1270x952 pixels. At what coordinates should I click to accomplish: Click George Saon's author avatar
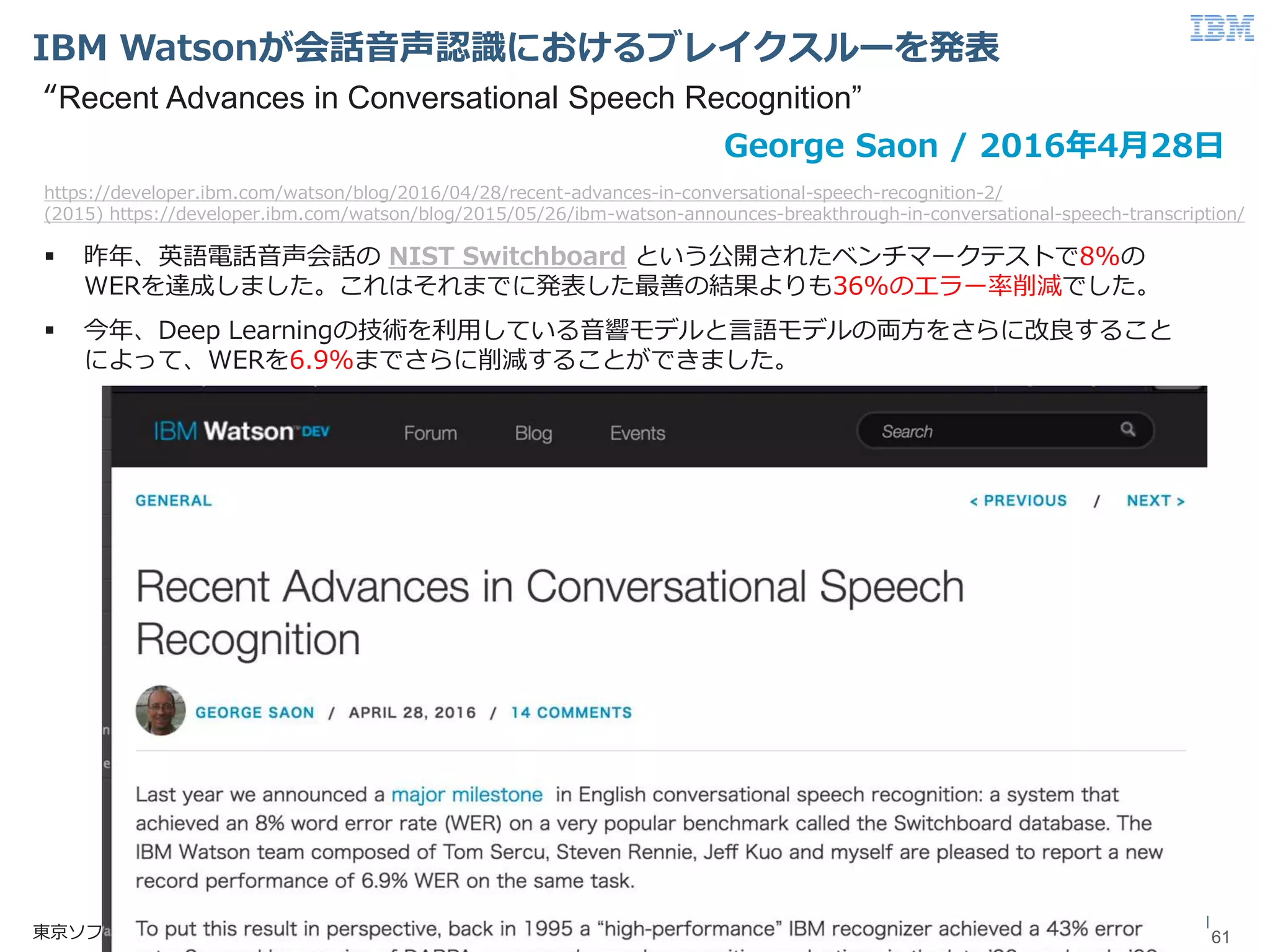point(161,710)
